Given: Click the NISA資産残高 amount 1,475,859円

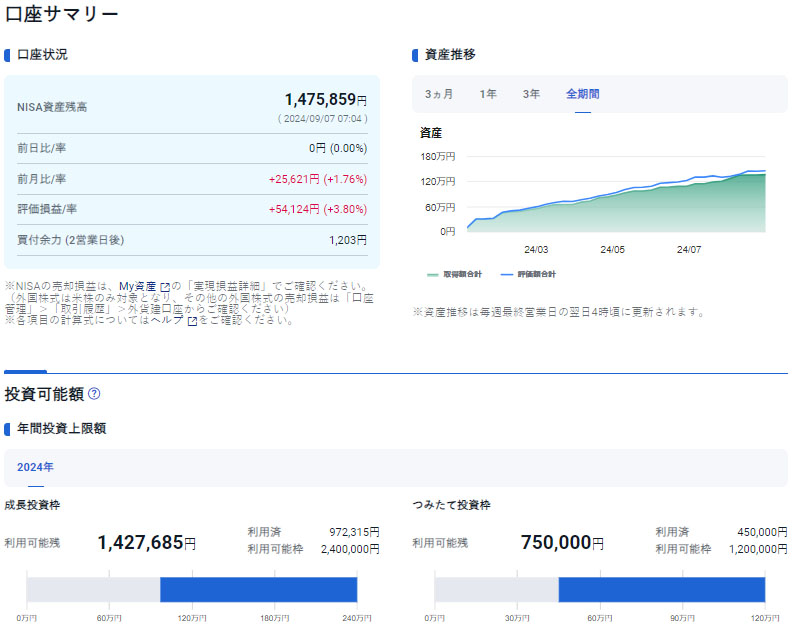Looking at the screenshot, I should click(x=325, y=100).
